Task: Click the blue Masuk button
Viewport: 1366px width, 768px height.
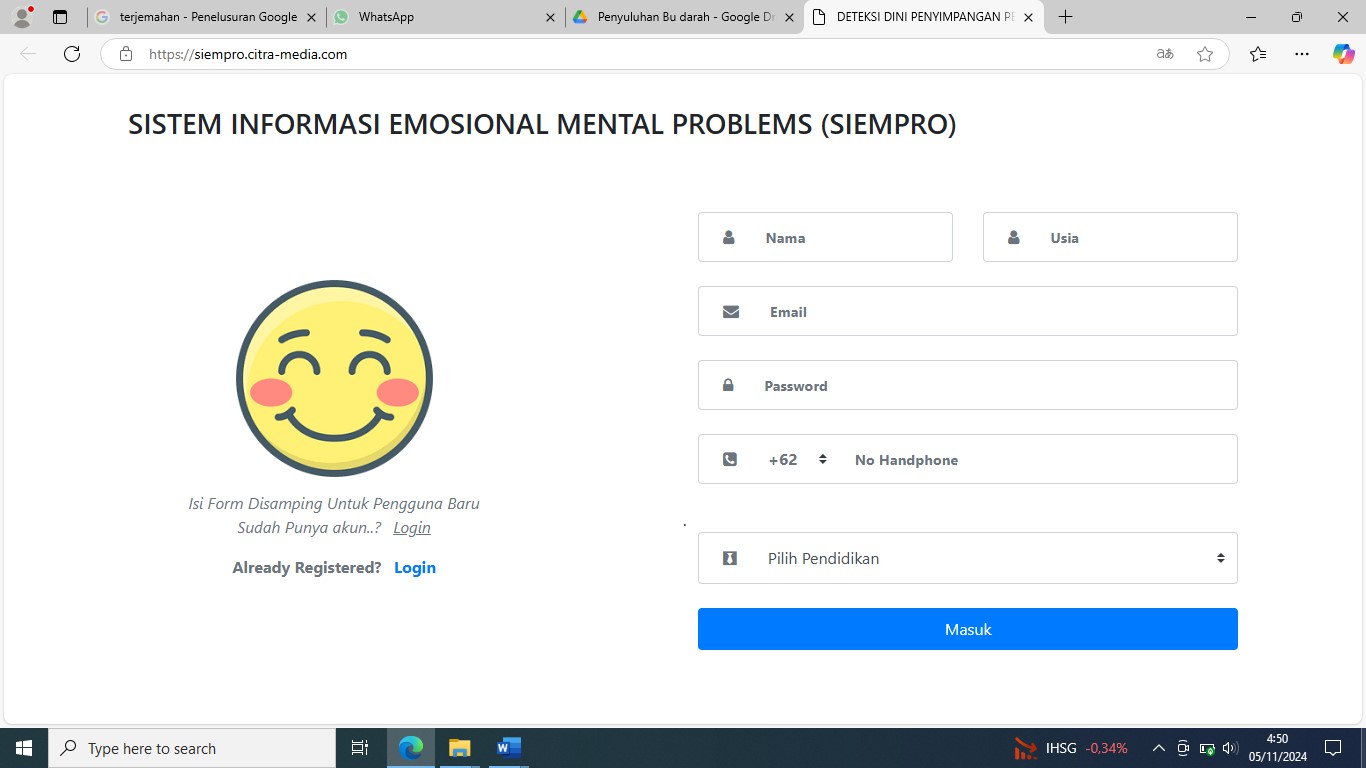Action: pyautogui.click(x=968, y=629)
